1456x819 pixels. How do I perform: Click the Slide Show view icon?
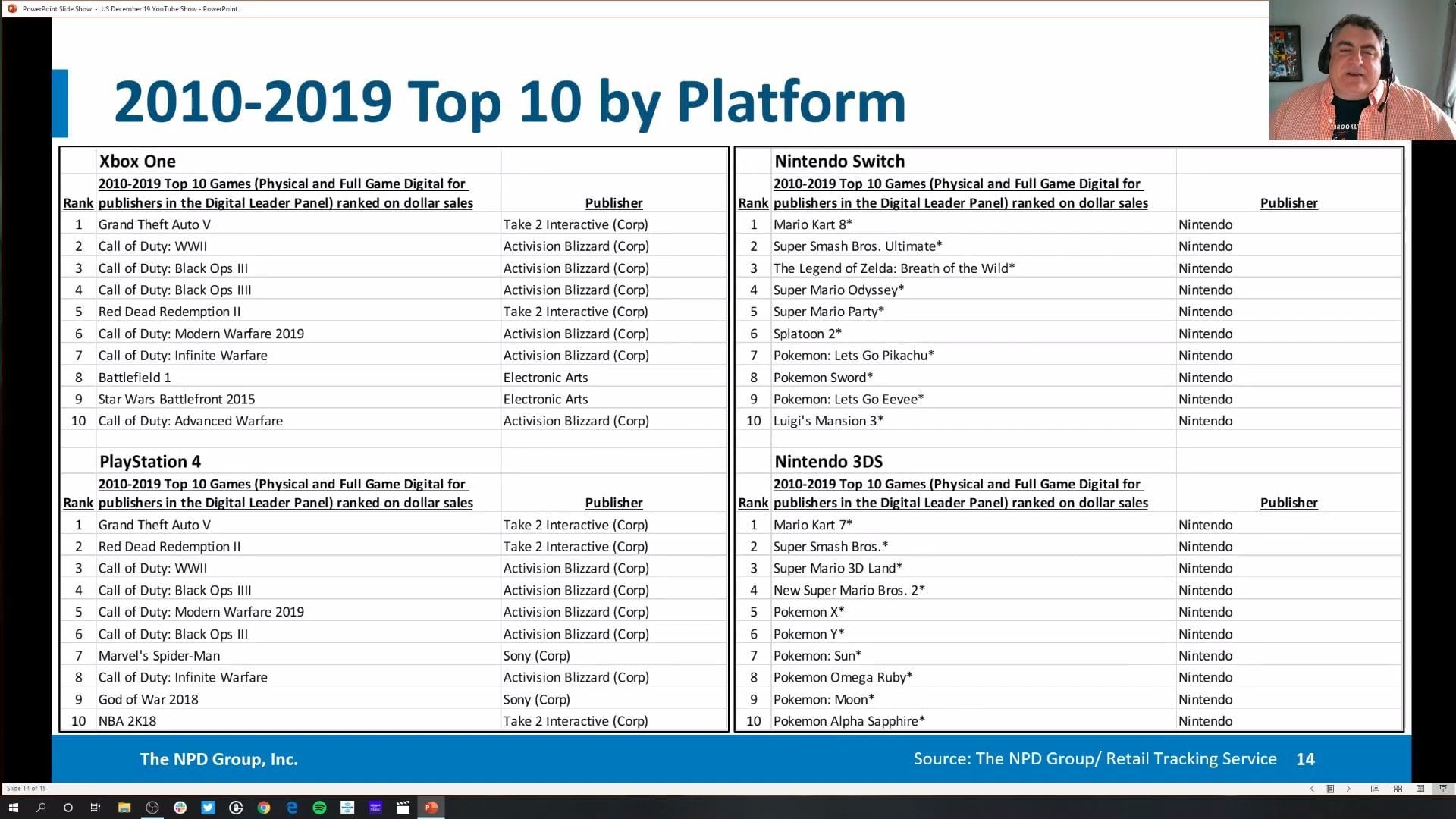pyautogui.click(x=1443, y=789)
